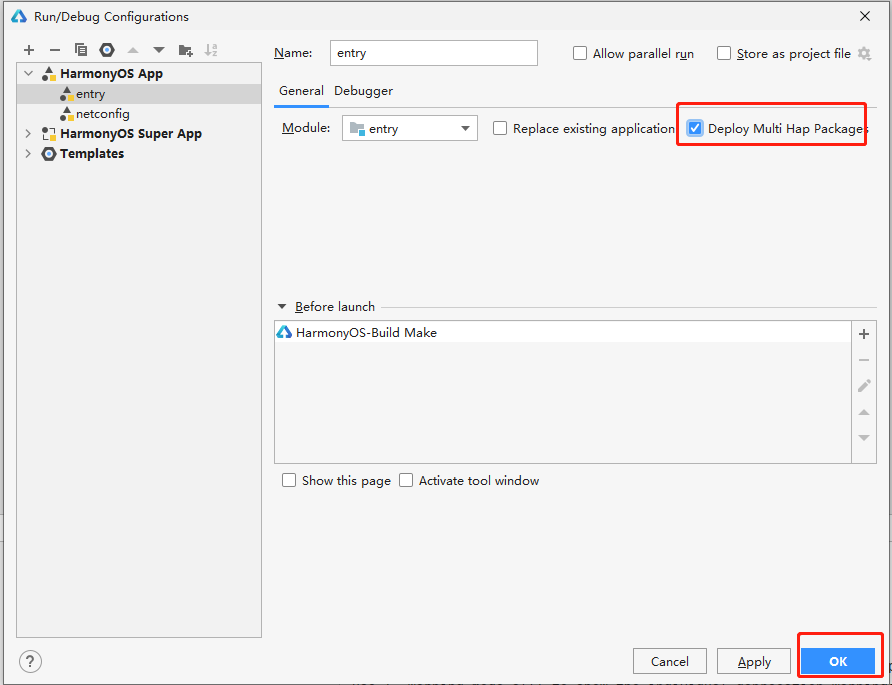This screenshot has width=892, height=685.
Task: Move Before launch task down
Action: click(x=864, y=438)
